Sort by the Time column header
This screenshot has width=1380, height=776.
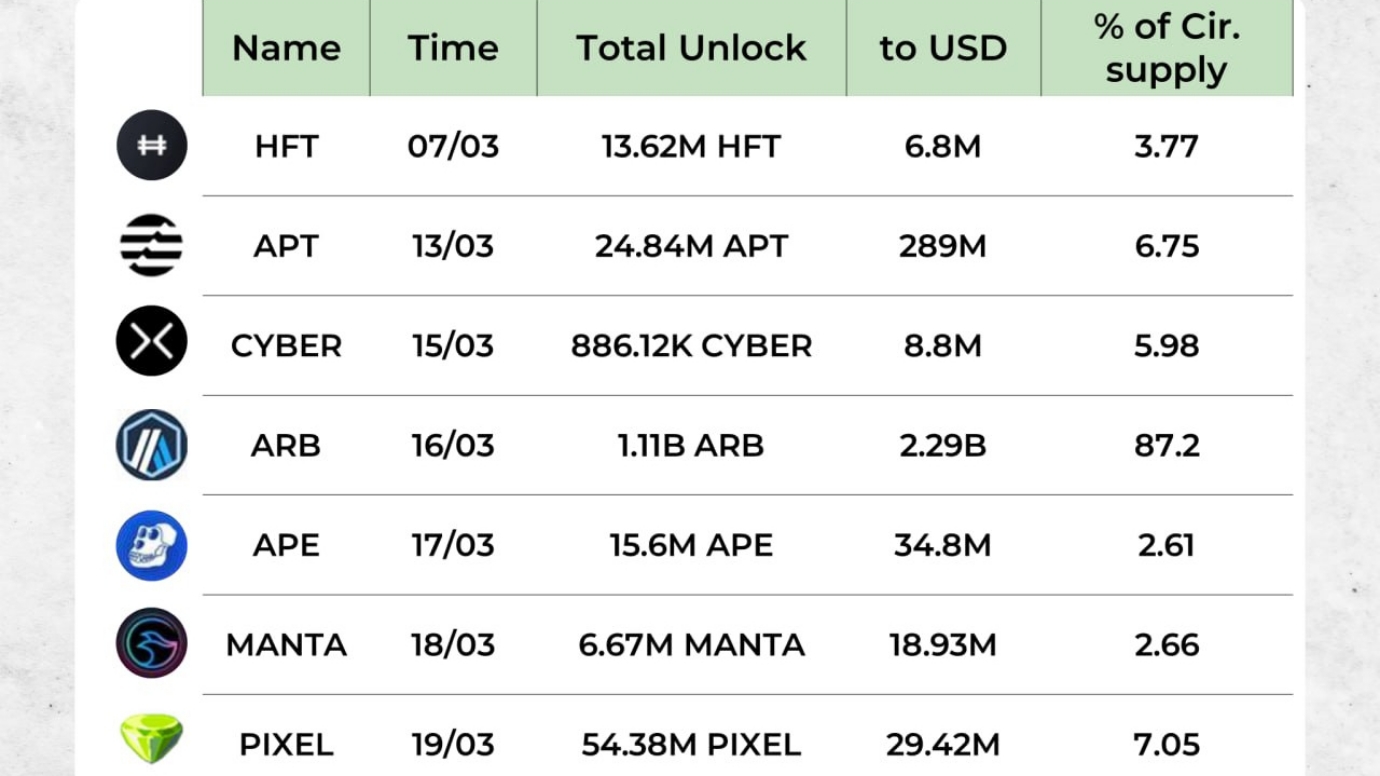pos(453,48)
